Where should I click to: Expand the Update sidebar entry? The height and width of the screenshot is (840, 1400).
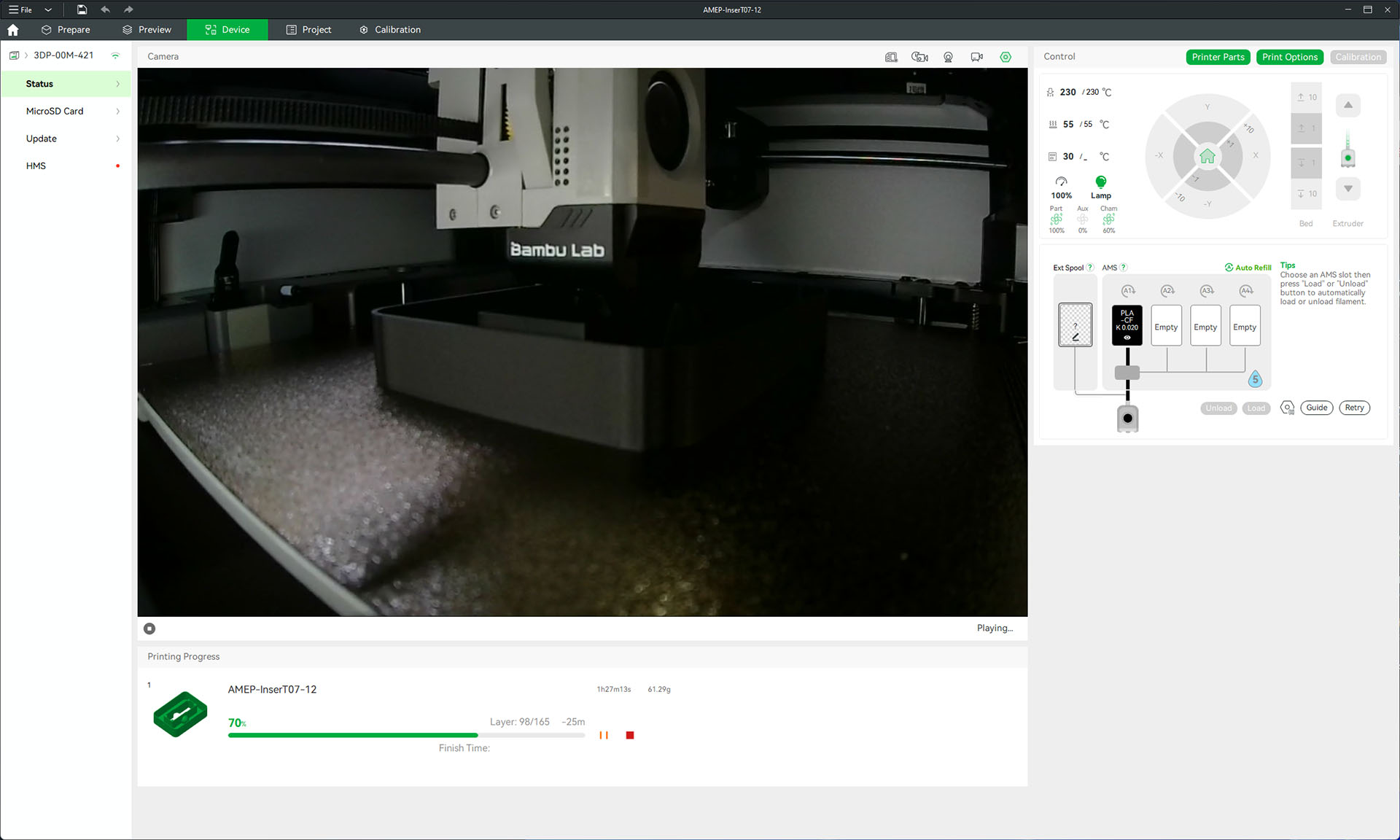click(x=66, y=139)
